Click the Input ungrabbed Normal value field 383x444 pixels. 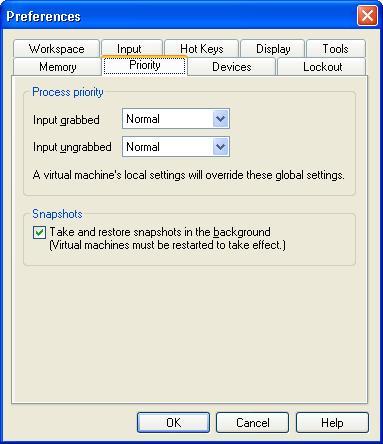coord(176,147)
